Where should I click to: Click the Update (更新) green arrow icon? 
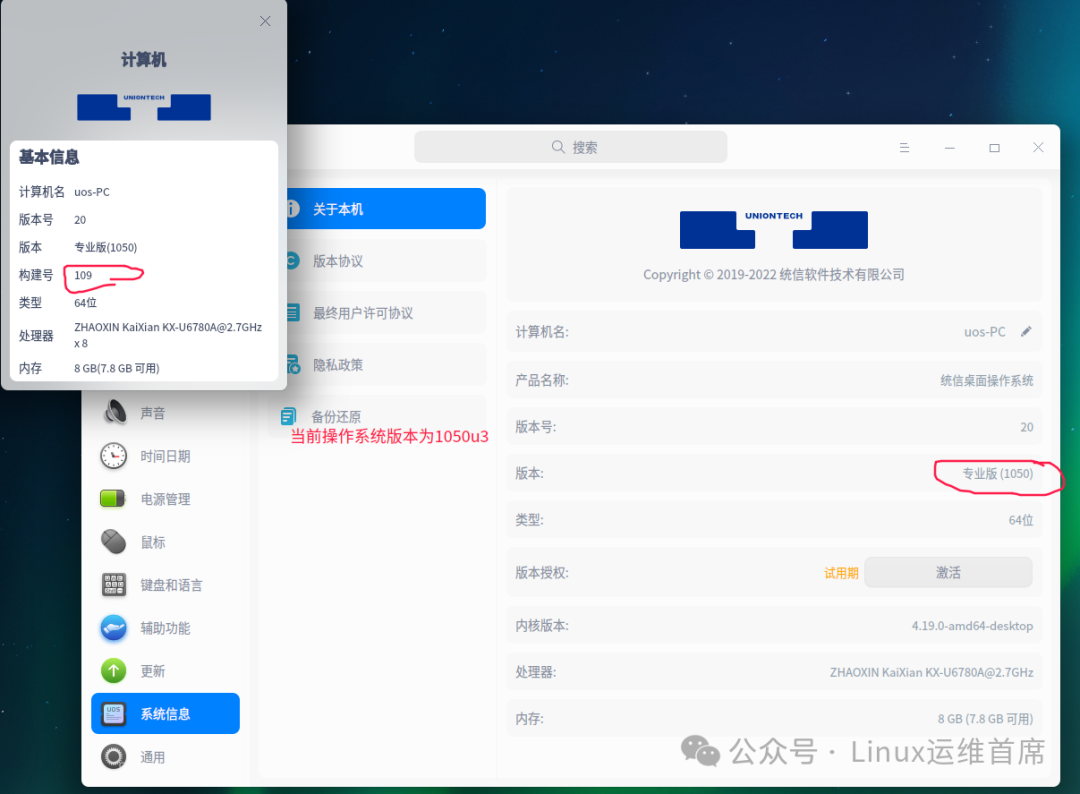pyautogui.click(x=114, y=671)
